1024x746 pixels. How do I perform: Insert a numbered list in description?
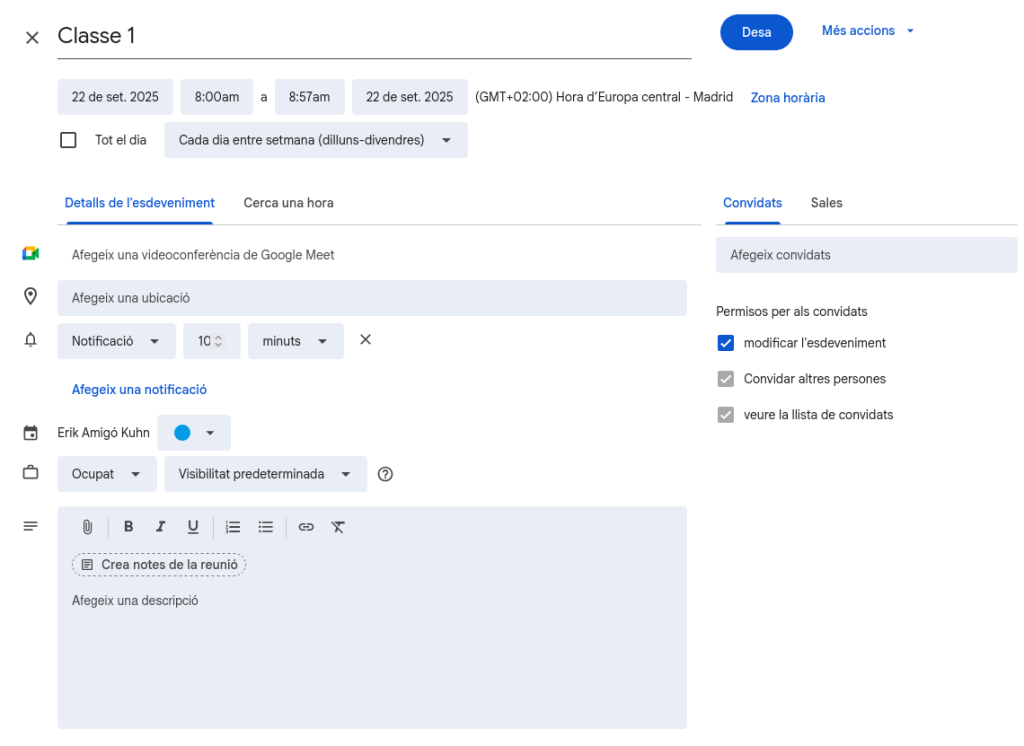pyautogui.click(x=233, y=527)
